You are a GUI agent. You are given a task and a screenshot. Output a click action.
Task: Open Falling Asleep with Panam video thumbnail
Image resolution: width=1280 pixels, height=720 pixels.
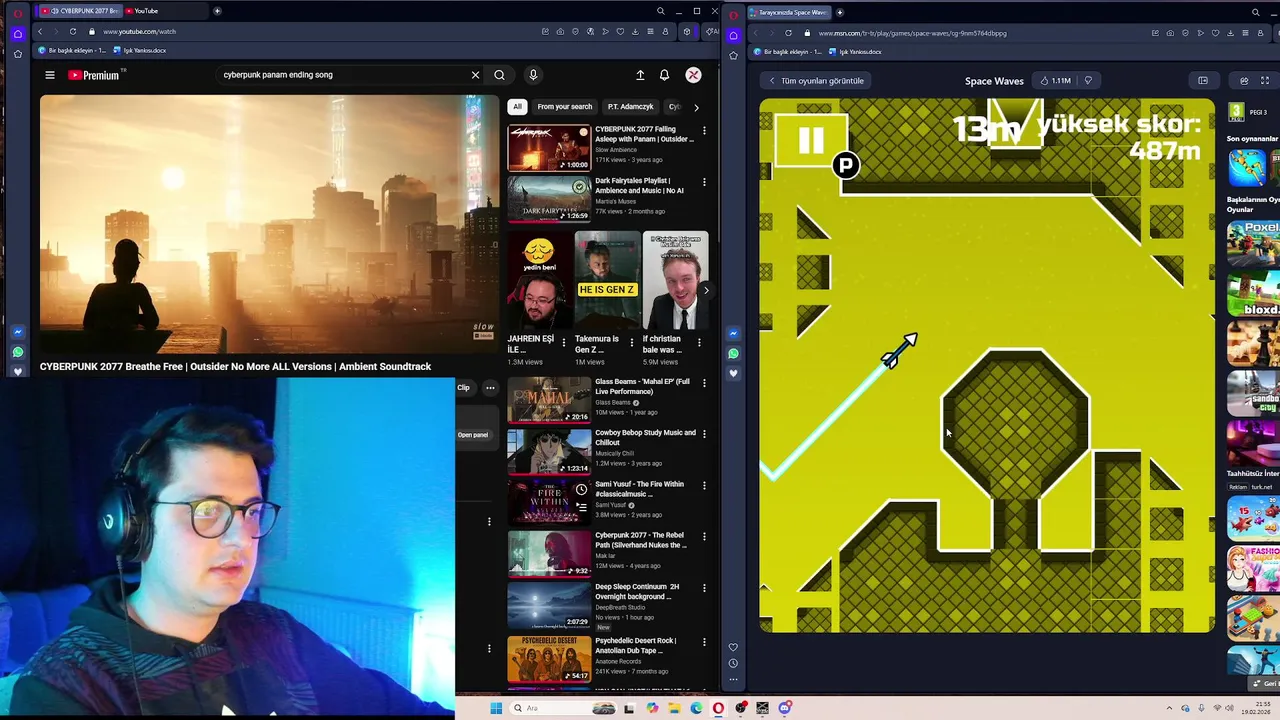click(x=549, y=148)
